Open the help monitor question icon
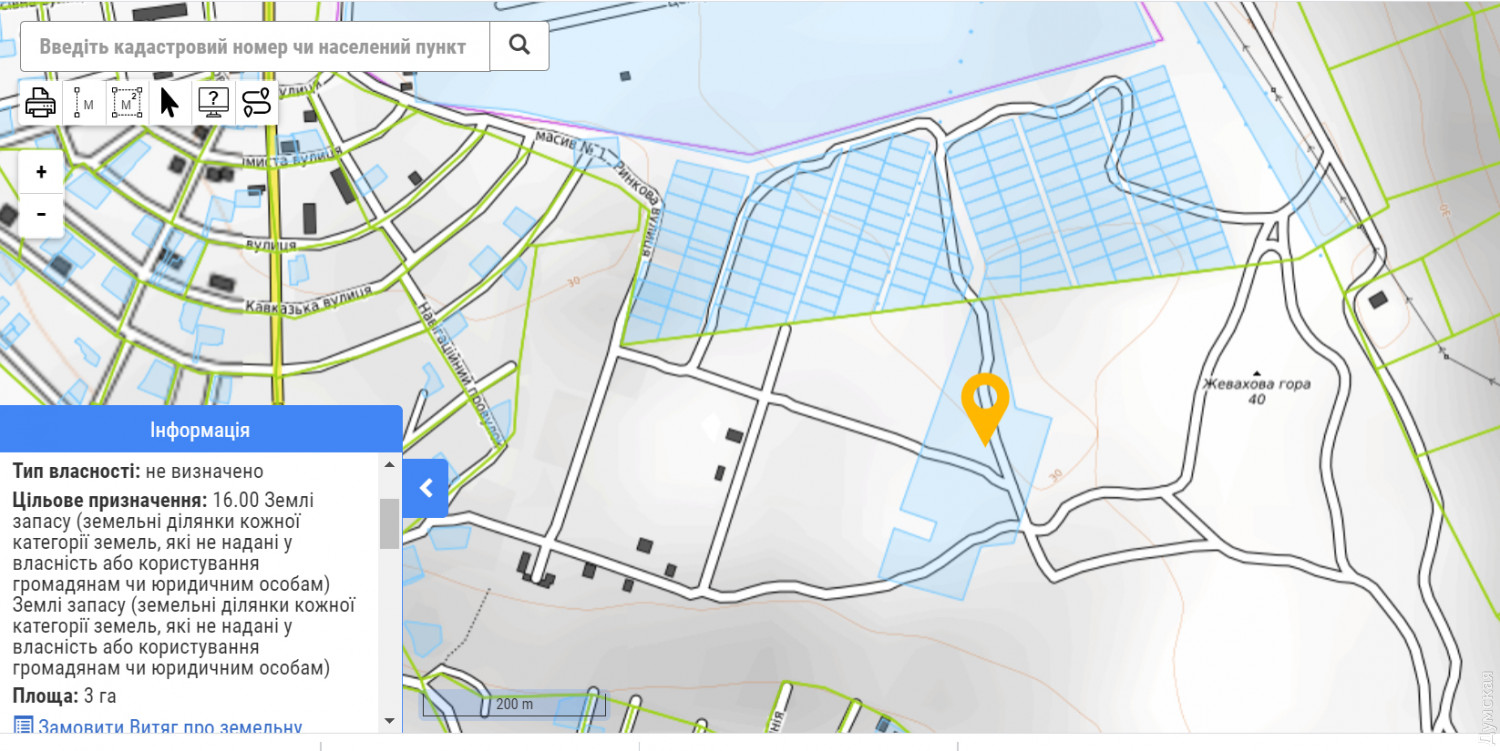 point(214,103)
